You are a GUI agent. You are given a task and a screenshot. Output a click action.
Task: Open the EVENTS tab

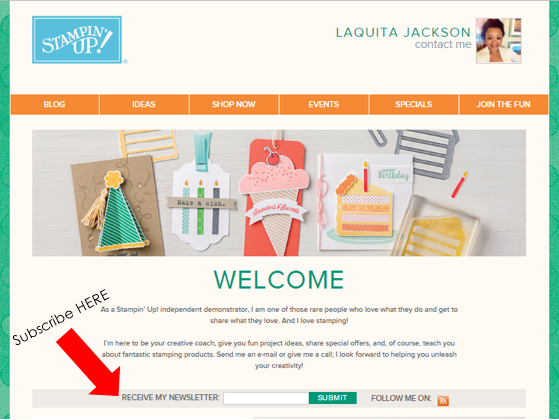point(324,104)
